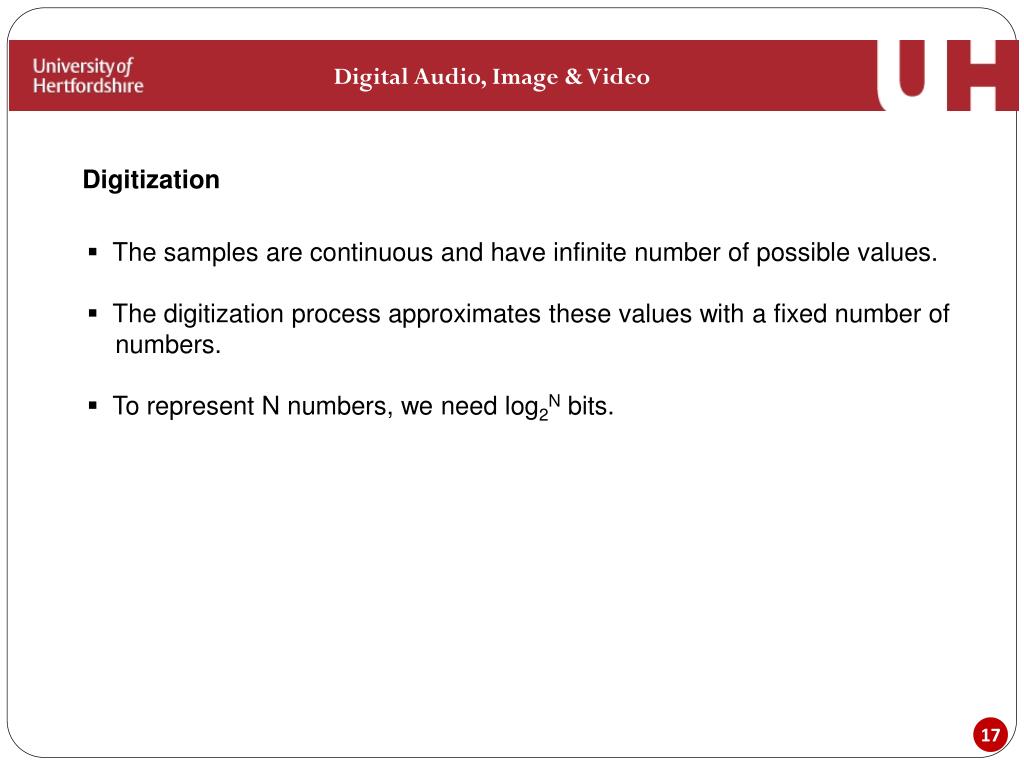Viewport: 1024px width, 768px height.
Task: Click the Digitization heading
Action: coord(151,180)
